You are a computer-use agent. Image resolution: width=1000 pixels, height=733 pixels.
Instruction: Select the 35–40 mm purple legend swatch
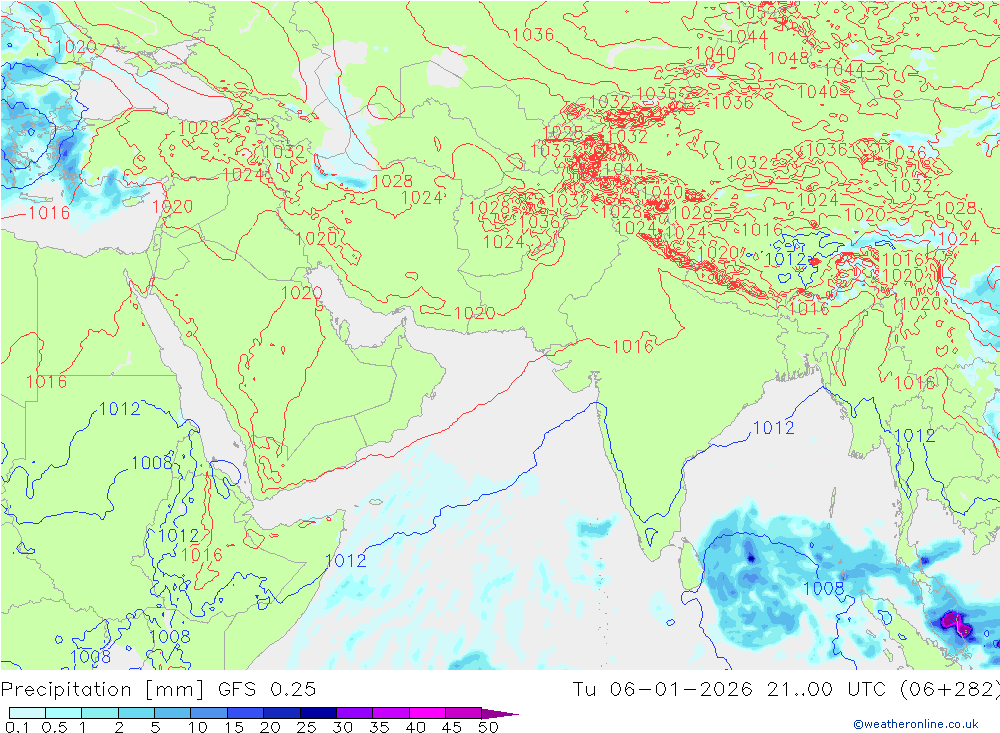390,713
